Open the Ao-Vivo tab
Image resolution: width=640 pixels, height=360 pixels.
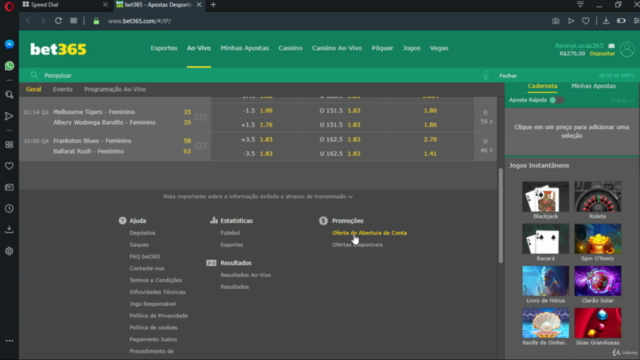199,48
